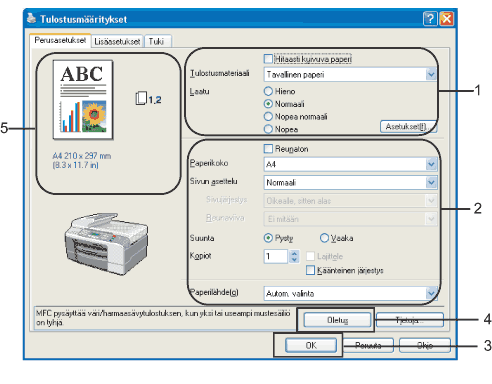Open the Tuki tab
492x384 pixels.
(x=158, y=41)
